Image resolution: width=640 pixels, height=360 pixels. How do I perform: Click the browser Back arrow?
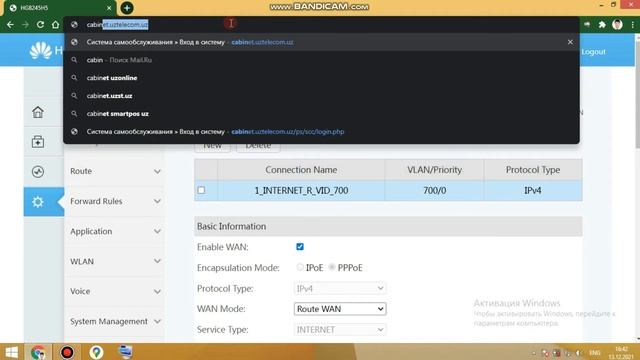pyautogui.click(x=10, y=24)
